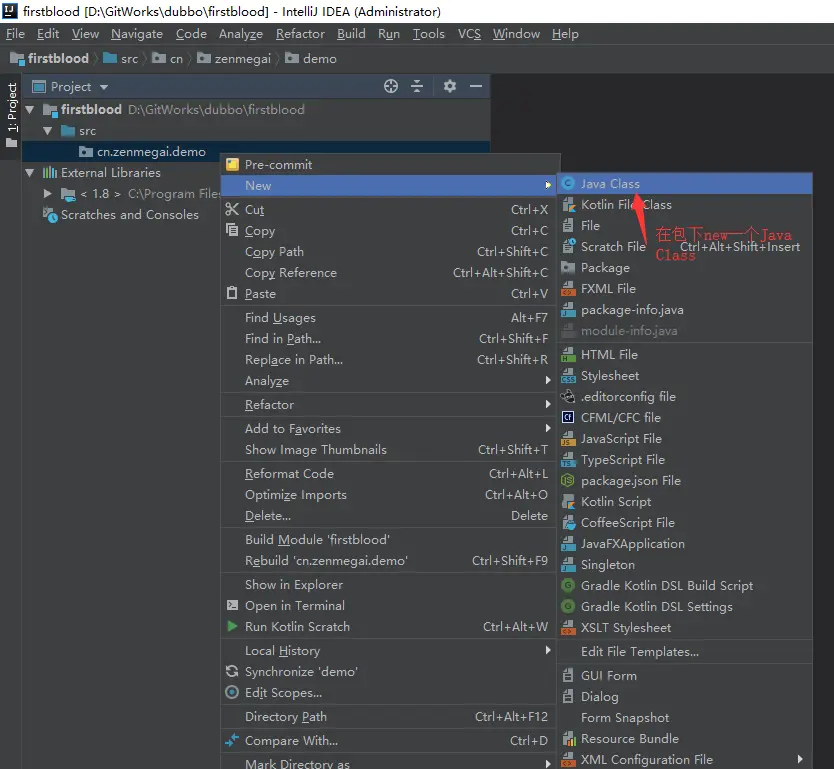Choose GUI Form in New submenu
The height and width of the screenshot is (769, 834).
click(x=685, y=675)
